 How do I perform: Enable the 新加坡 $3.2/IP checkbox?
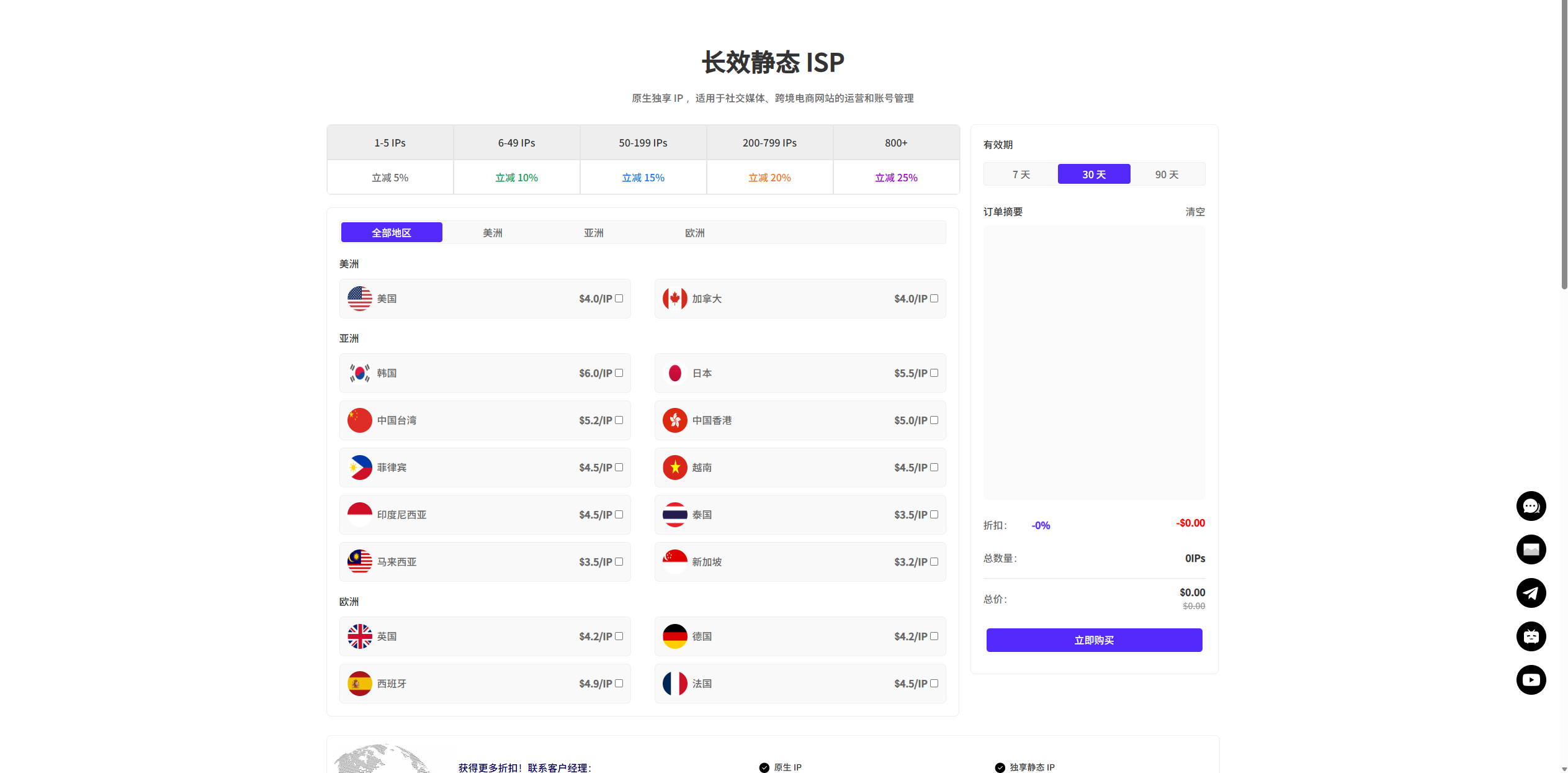click(x=934, y=562)
